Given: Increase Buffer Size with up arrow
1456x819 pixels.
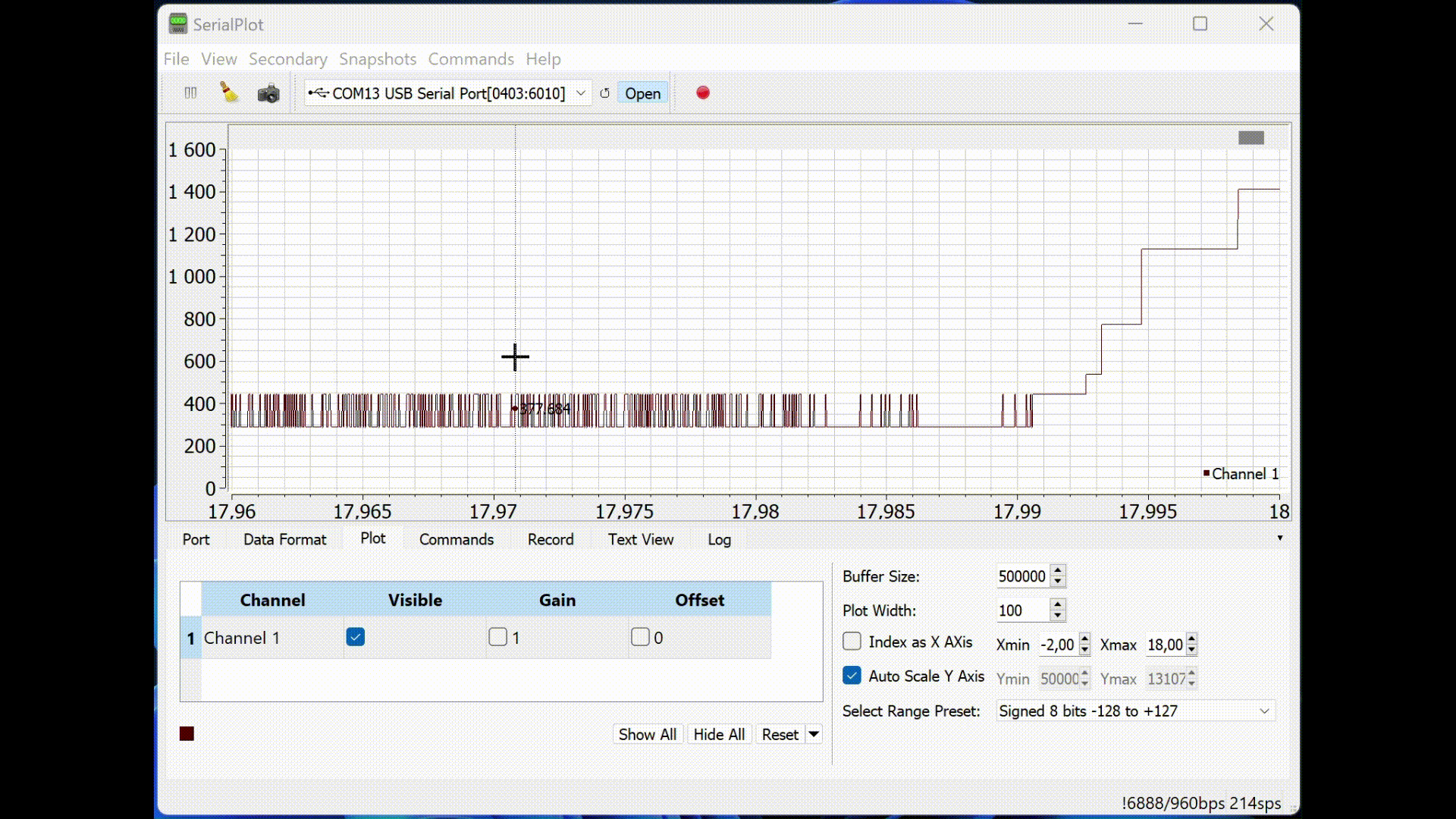Looking at the screenshot, I should (1058, 570).
